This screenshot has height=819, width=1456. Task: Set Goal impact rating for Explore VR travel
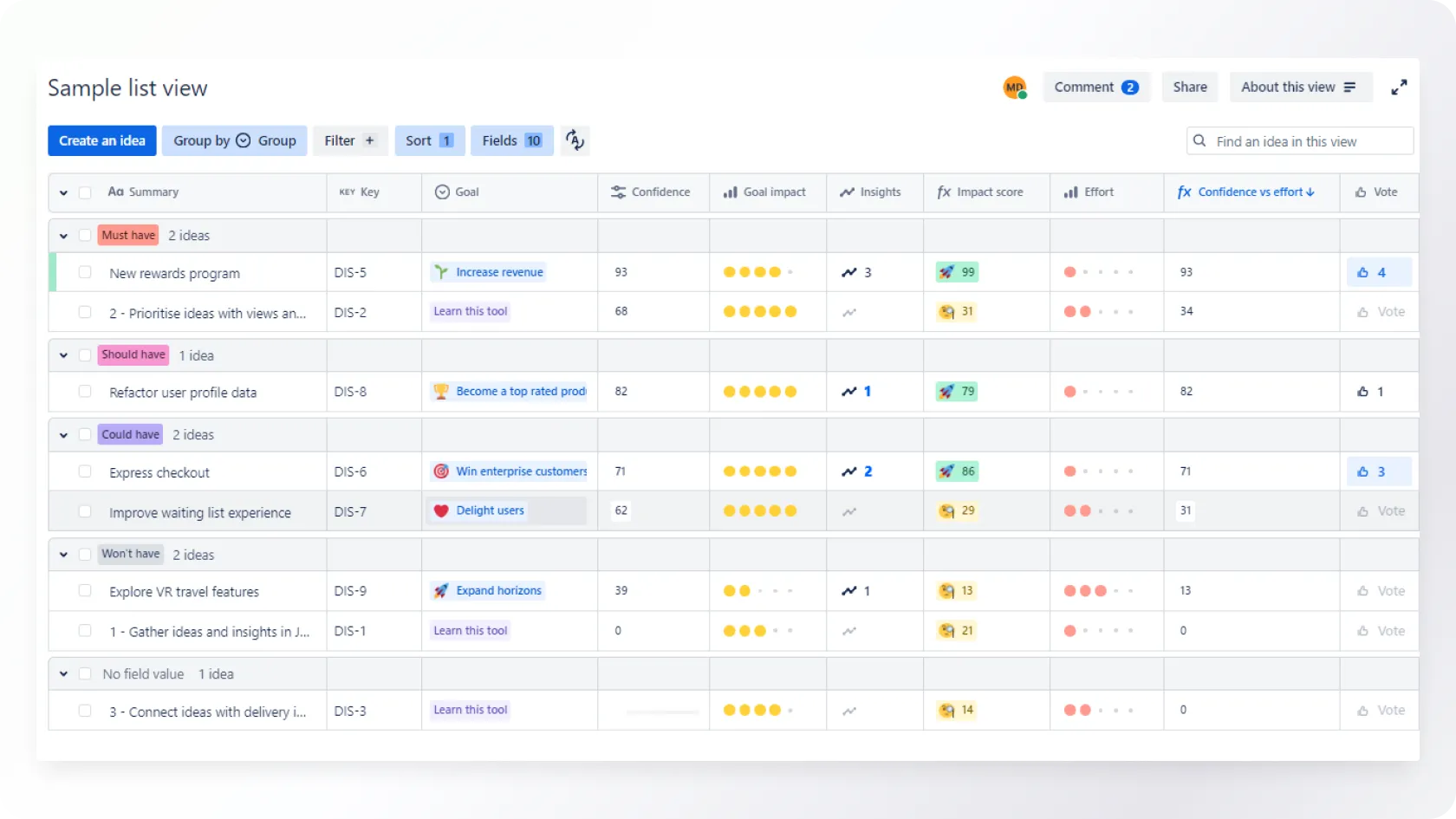coord(759,591)
